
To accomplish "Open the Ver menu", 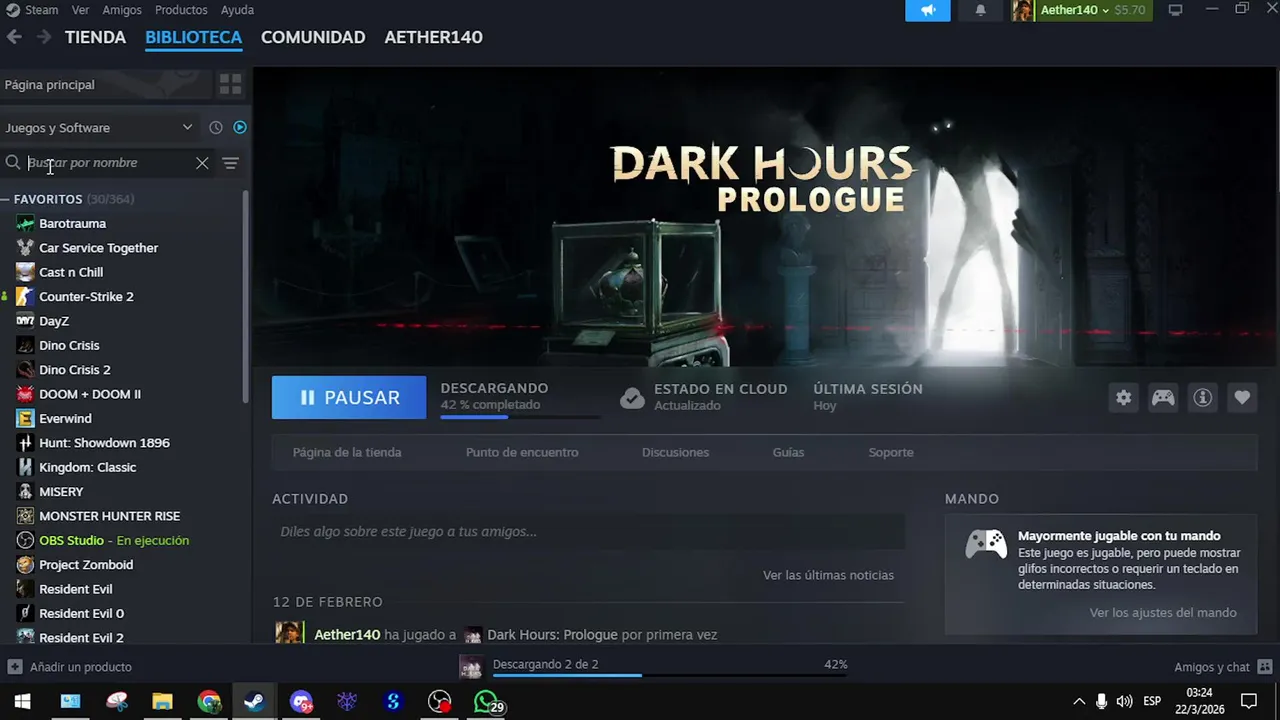I will pyautogui.click(x=80, y=10).
